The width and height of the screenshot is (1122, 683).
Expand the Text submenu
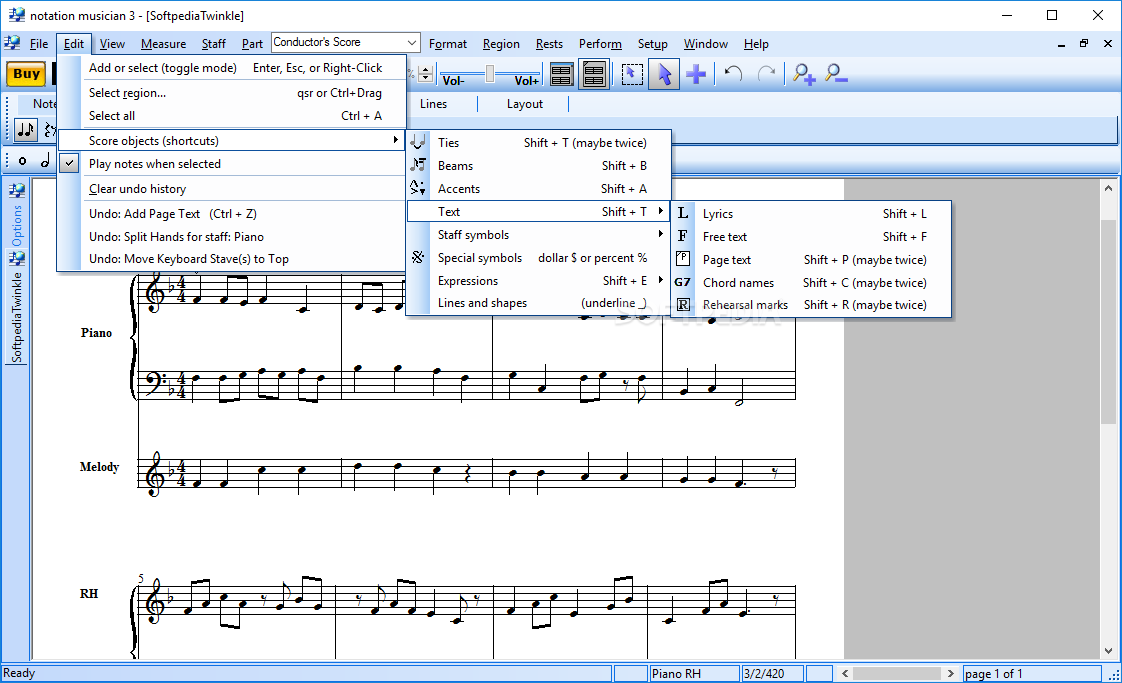coord(538,211)
